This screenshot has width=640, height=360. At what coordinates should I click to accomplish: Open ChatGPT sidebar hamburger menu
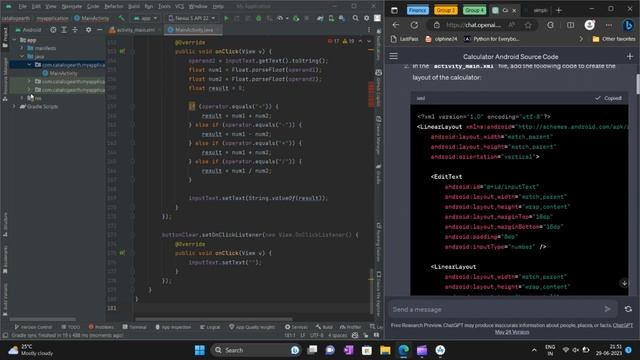393,56
